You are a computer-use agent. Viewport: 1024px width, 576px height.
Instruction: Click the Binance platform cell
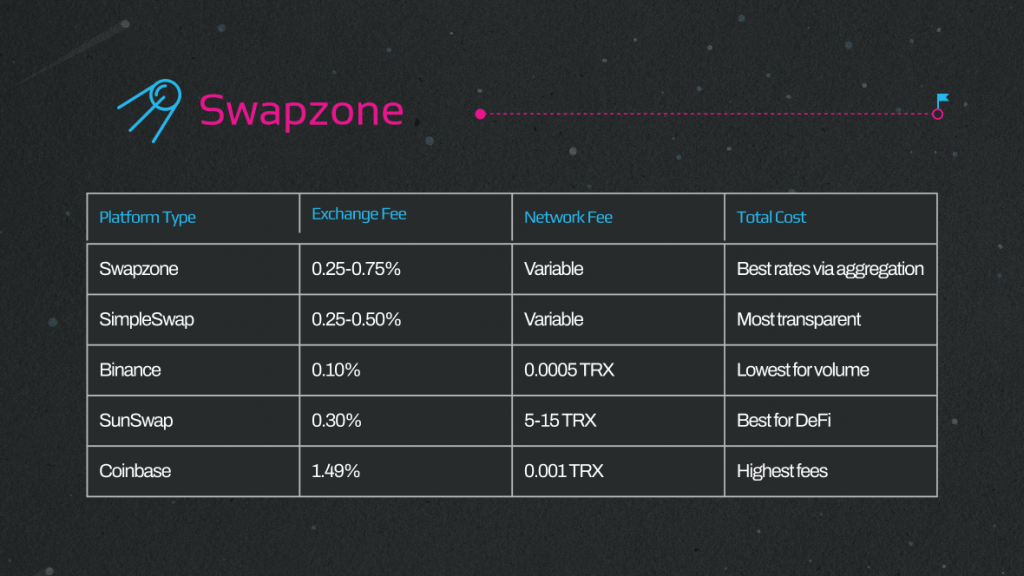[x=193, y=370]
